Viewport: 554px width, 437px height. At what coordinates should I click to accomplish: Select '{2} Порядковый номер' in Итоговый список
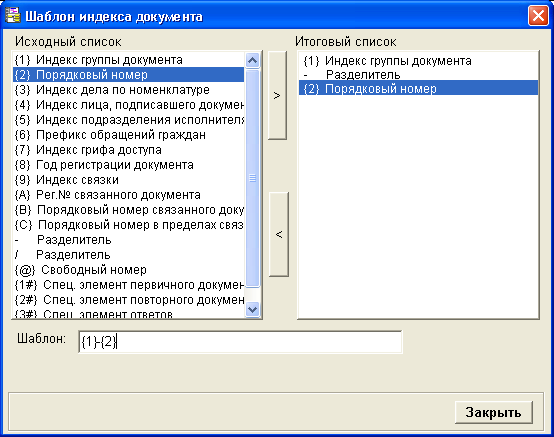pyautogui.click(x=418, y=88)
